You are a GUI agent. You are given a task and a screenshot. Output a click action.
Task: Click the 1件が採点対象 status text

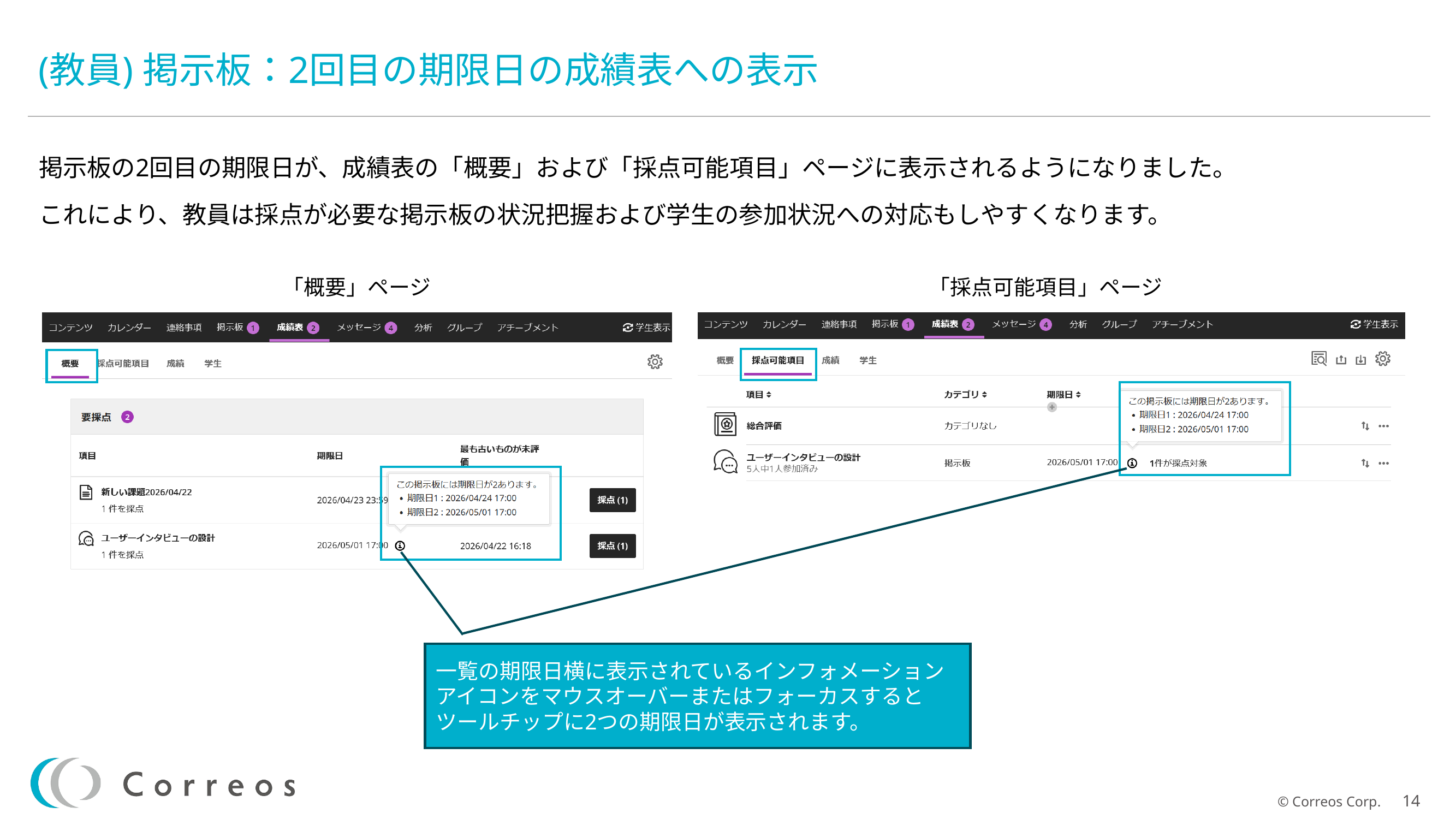point(1178,463)
